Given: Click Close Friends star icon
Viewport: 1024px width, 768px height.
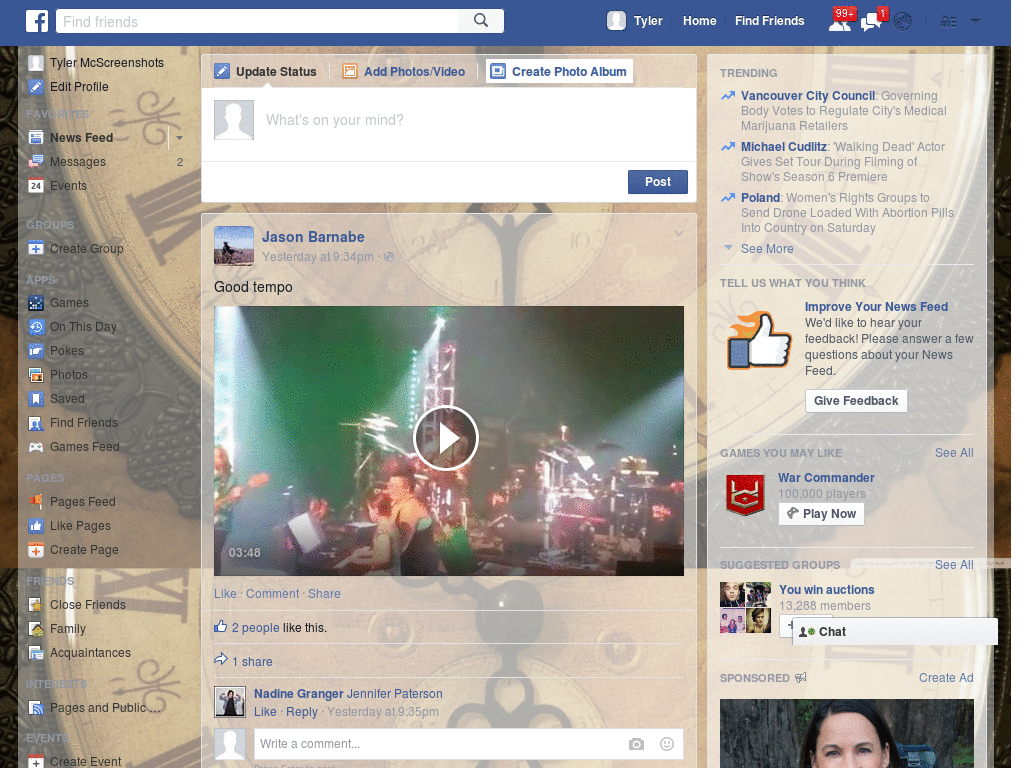Looking at the screenshot, I should coord(36,605).
